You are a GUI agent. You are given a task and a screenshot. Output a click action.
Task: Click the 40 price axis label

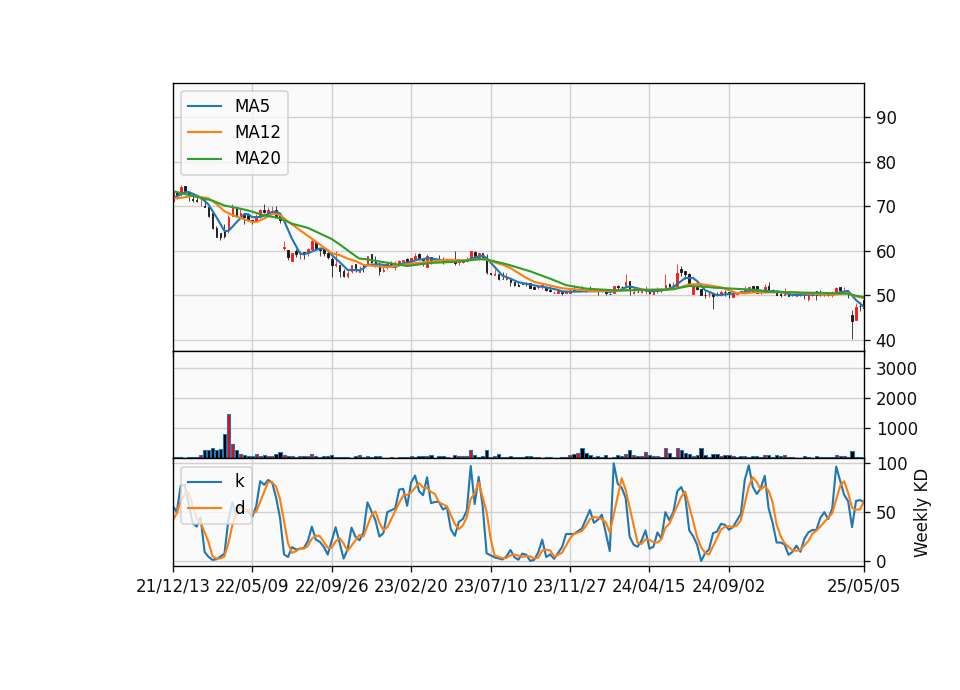[x=886, y=340]
